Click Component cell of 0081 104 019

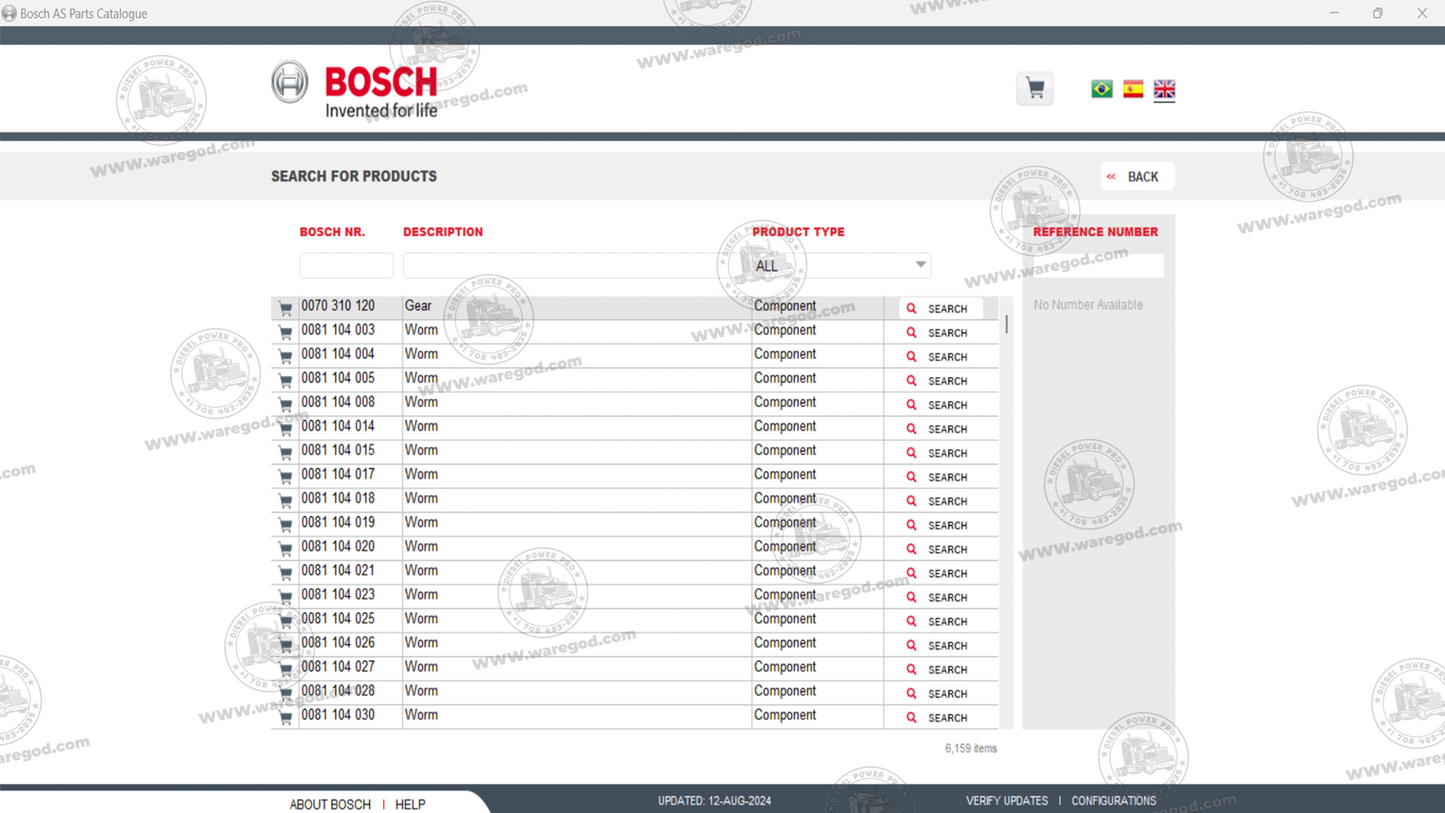817,523
